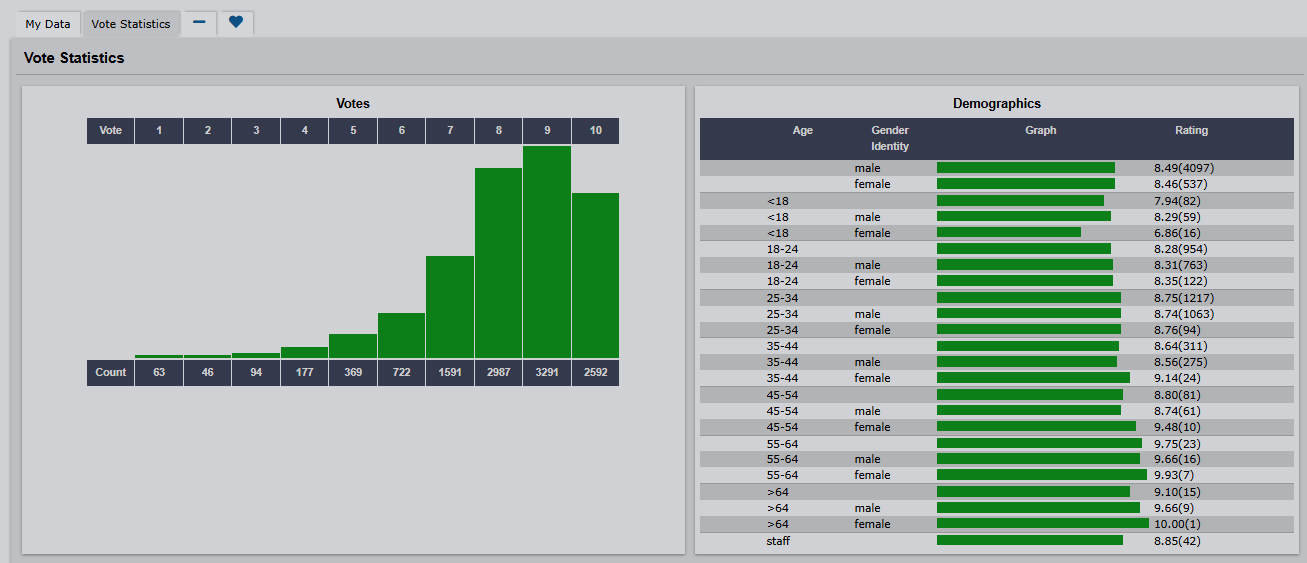Click the Vote header cell labeled 5
Viewport: 1307px width, 563px height.
coord(353,131)
